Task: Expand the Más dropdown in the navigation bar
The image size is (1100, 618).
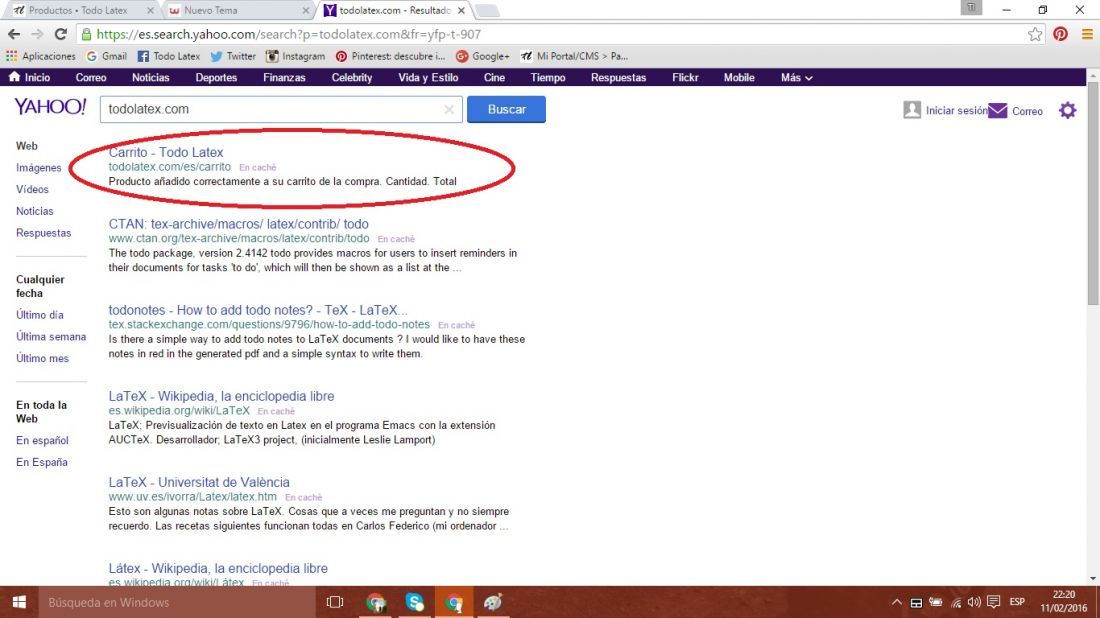Action: 796,77
